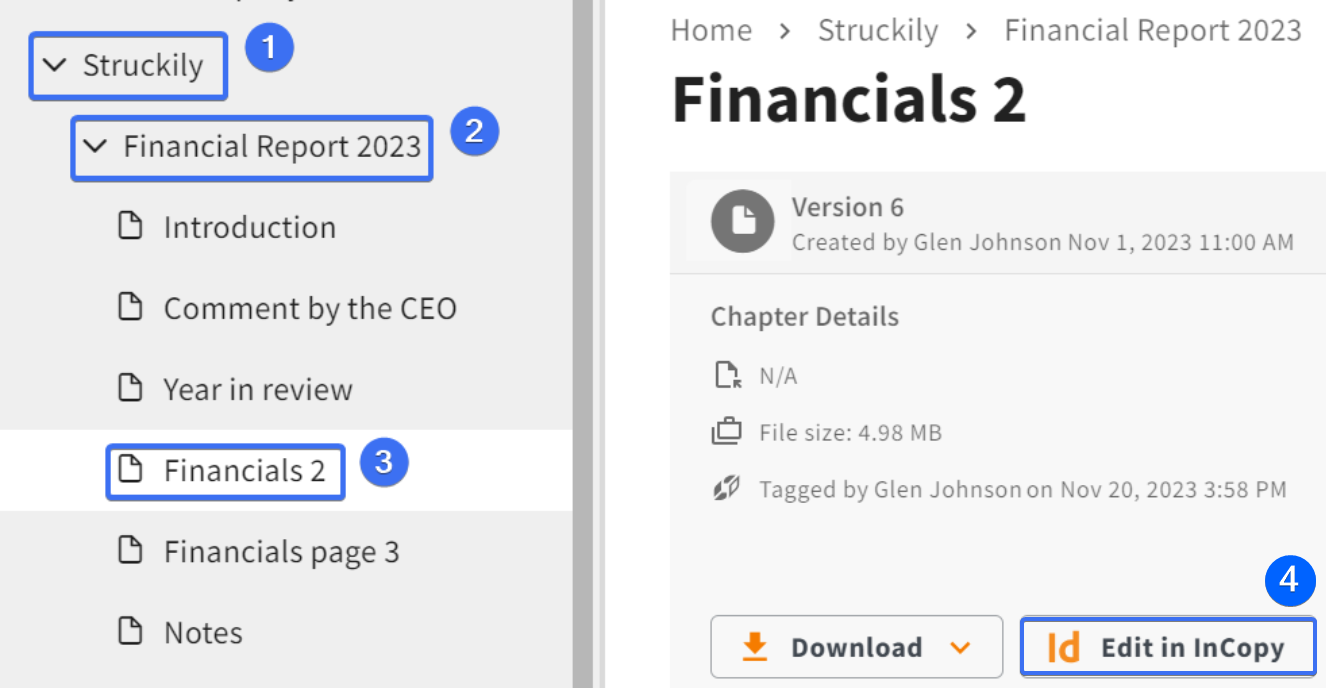Viewport: 1326px width, 688px height.
Task: Click the round Version 6 document icon
Action: [x=742, y=222]
